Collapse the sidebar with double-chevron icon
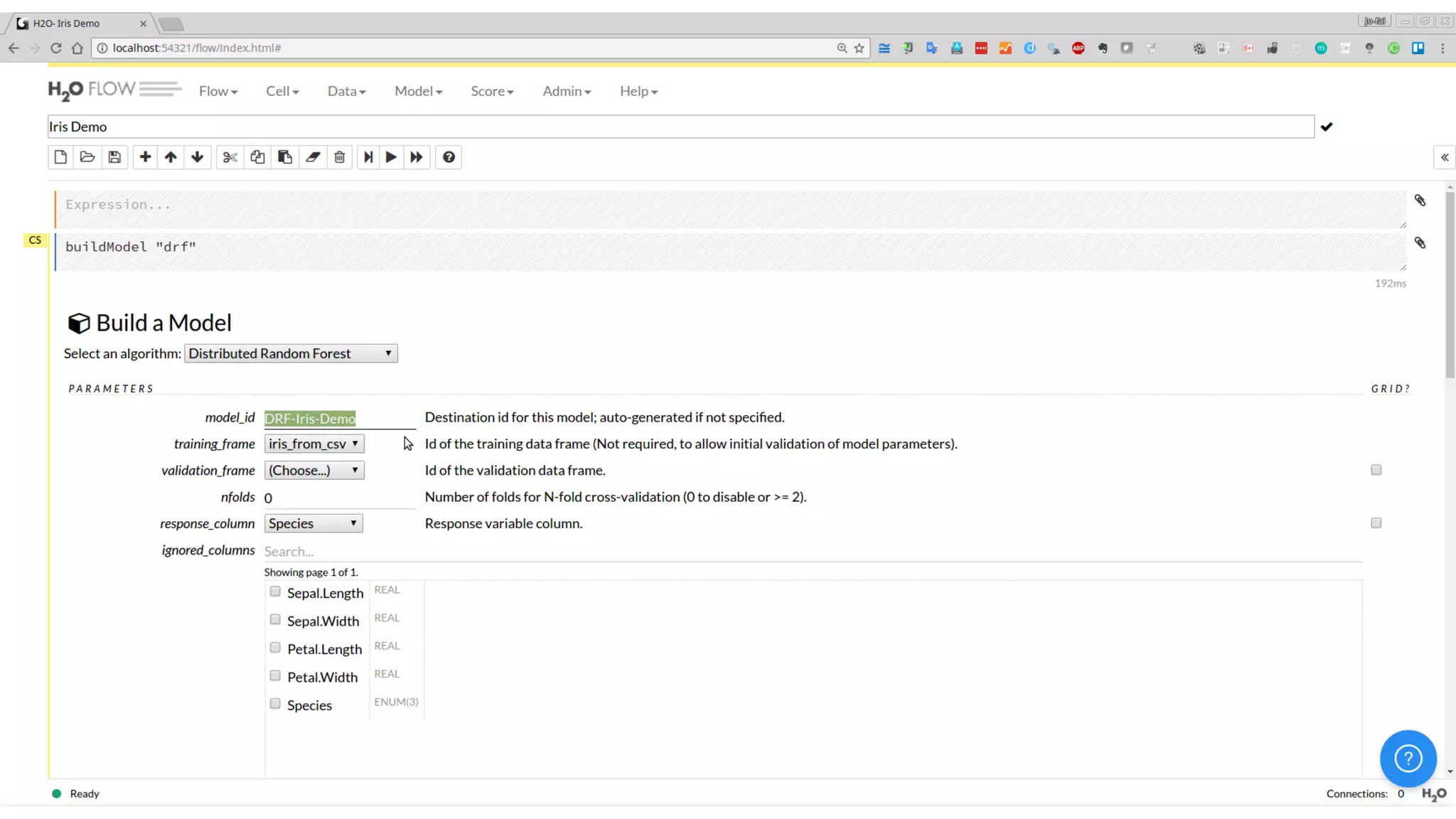Image resolution: width=1456 pixels, height=819 pixels. click(1444, 157)
